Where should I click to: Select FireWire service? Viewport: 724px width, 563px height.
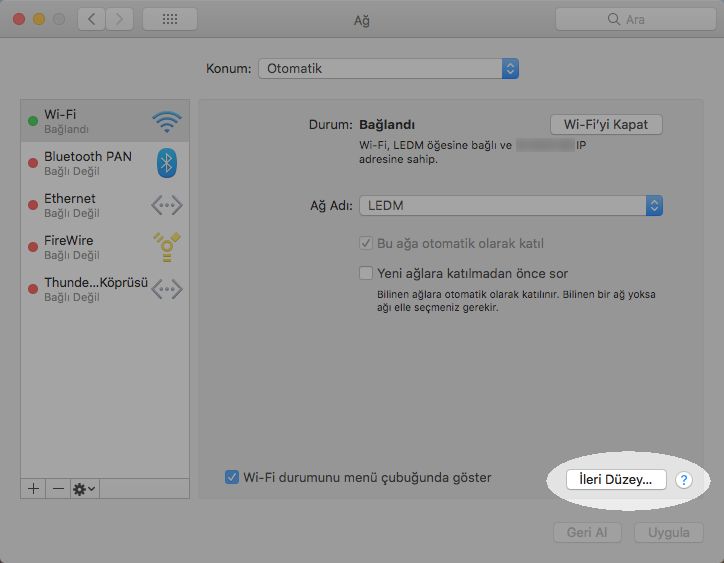pos(105,247)
